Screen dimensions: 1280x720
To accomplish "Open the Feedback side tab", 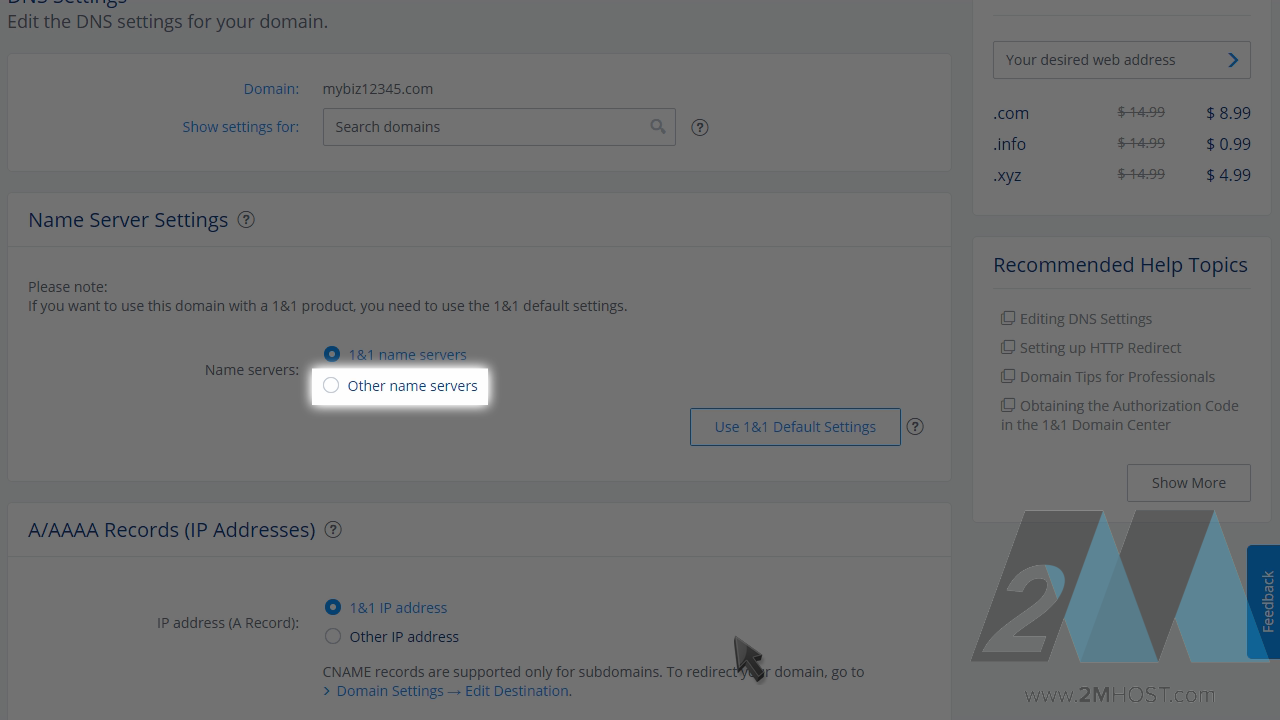I will 1265,601.
